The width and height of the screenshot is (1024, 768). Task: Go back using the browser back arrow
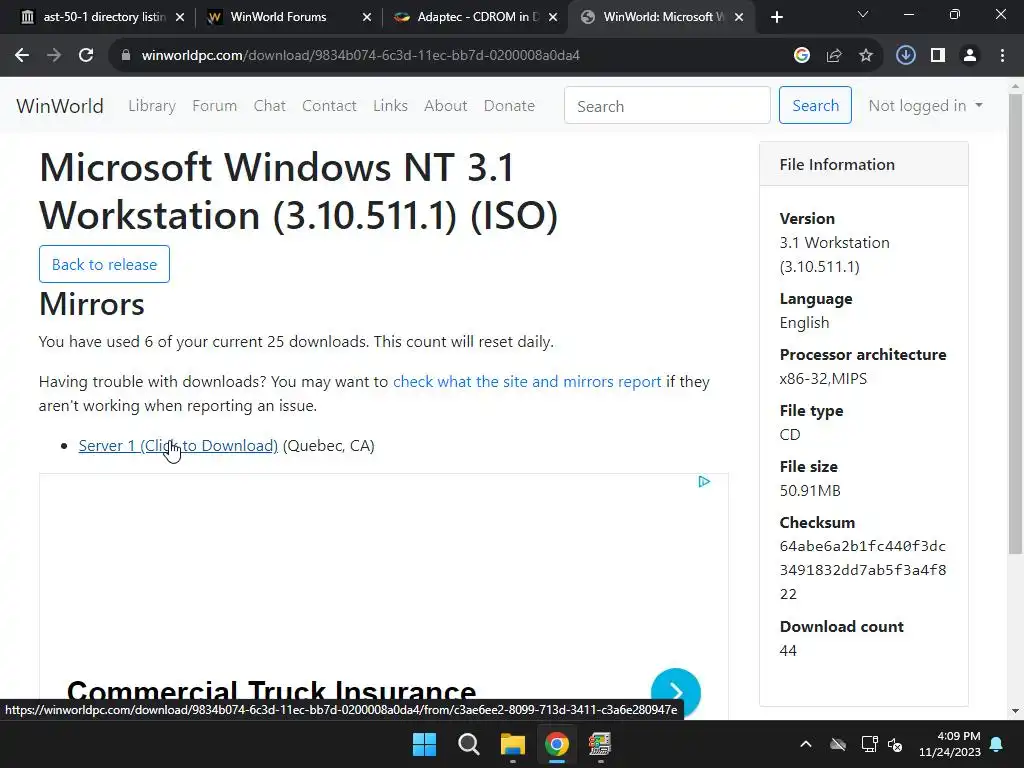point(22,56)
